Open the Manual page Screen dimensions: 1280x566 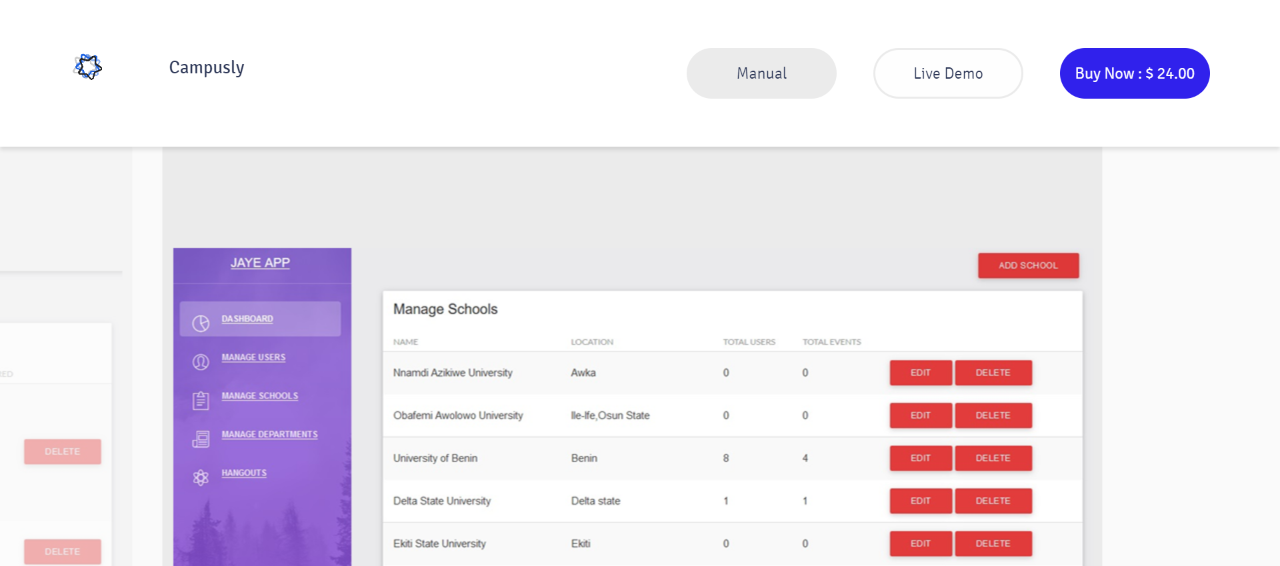coord(761,73)
